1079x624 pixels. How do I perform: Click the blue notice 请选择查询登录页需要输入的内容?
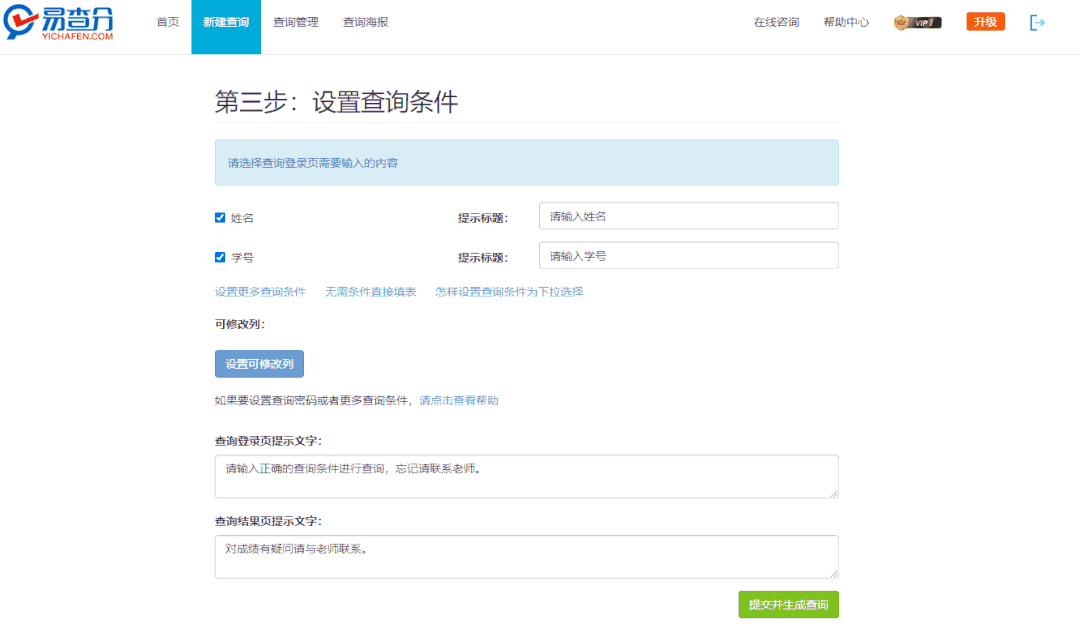coord(526,162)
